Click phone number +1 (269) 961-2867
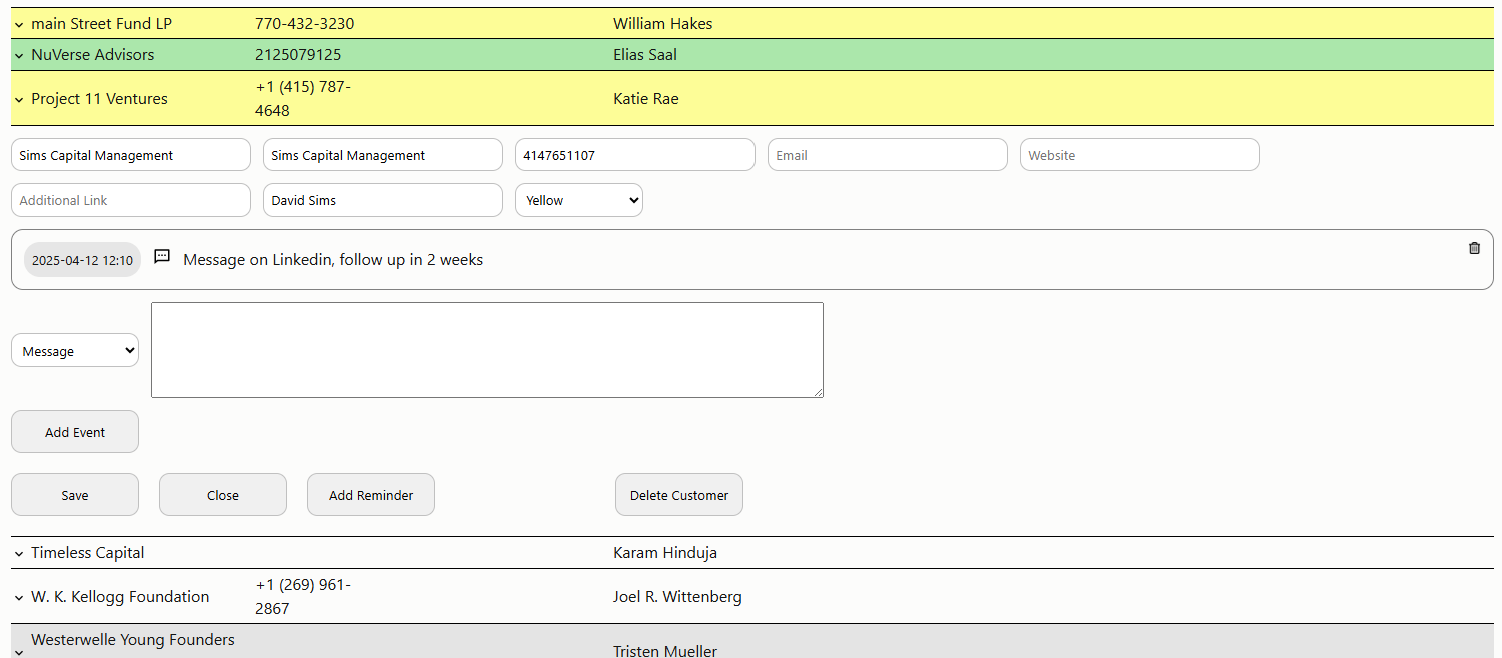 [x=303, y=597]
